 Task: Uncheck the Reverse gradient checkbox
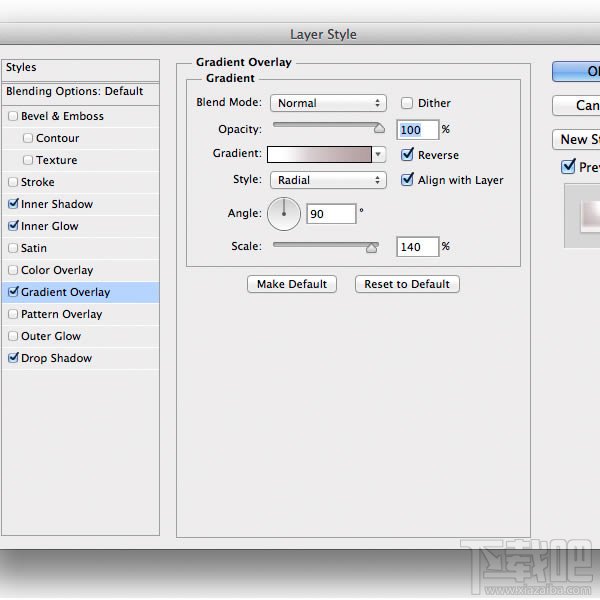coord(407,155)
